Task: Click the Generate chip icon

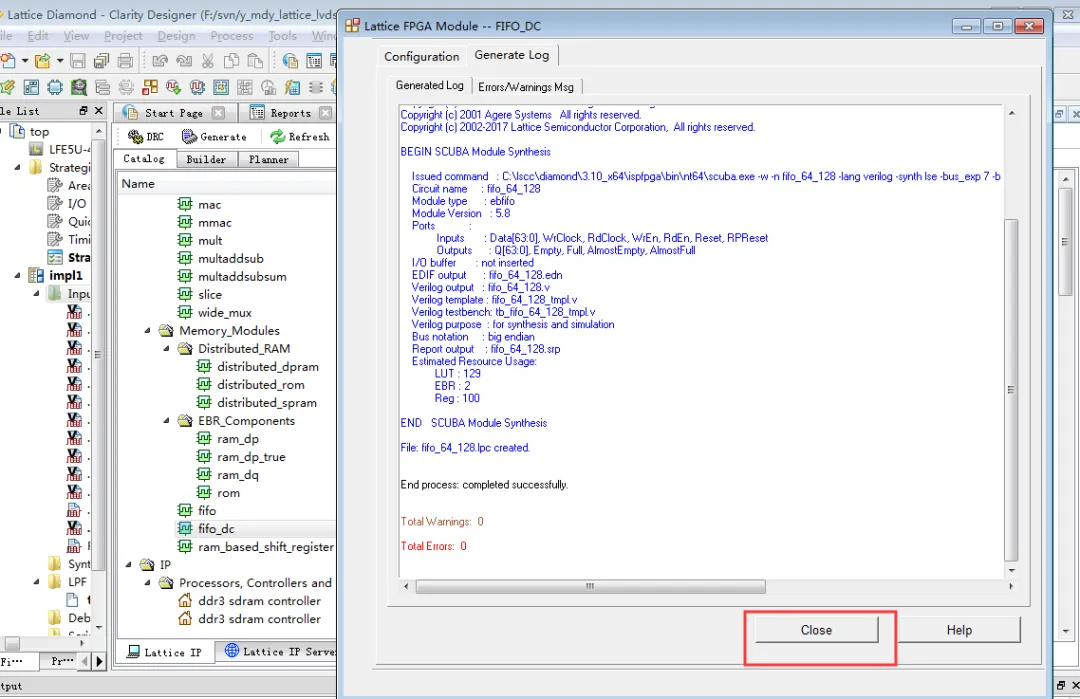Action: [x=190, y=137]
